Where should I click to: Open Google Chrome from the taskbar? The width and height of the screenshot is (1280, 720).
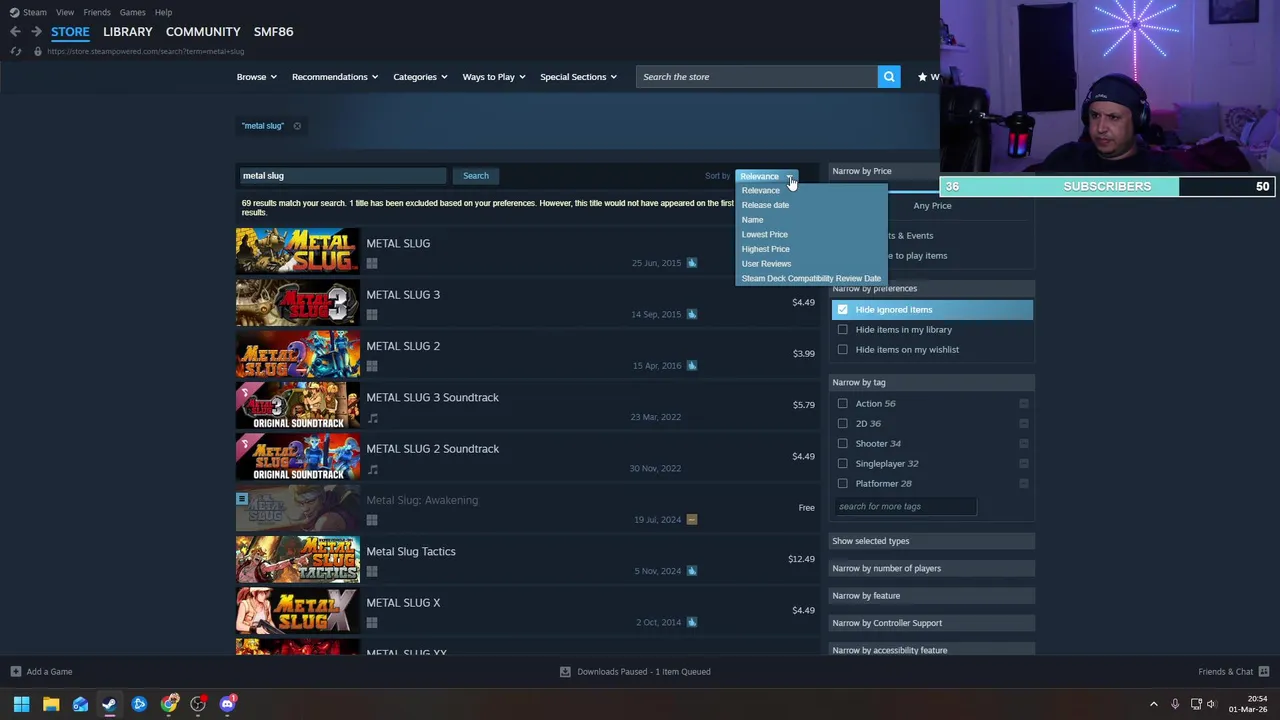pyautogui.click(x=169, y=704)
